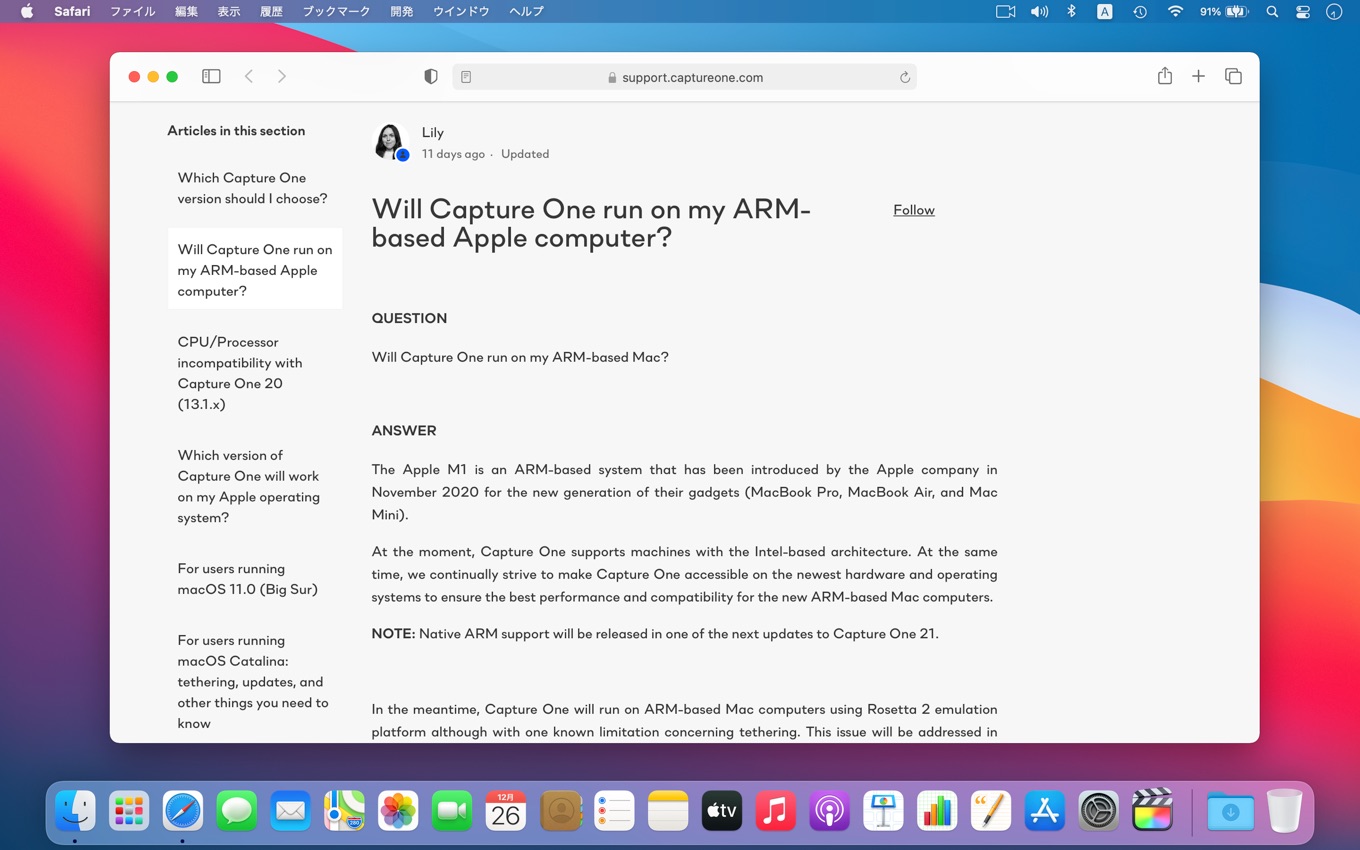Open the Share sheet icon
The width and height of the screenshot is (1360, 850).
[1165, 77]
